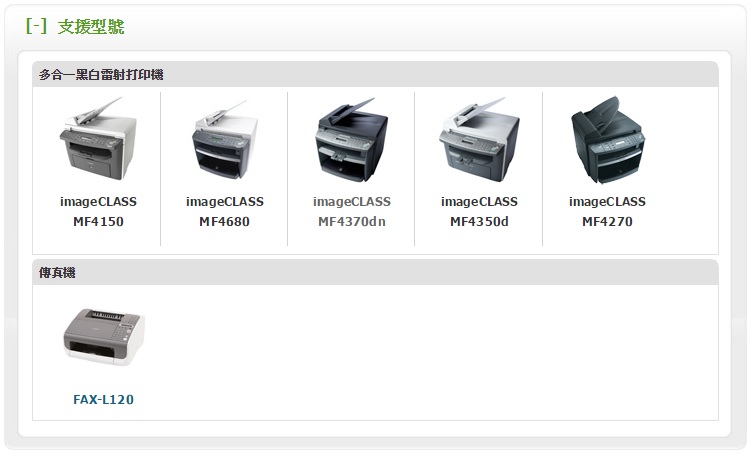
Task: Follow the imageCLASS MF4270 link
Action: [x=607, y=211]
